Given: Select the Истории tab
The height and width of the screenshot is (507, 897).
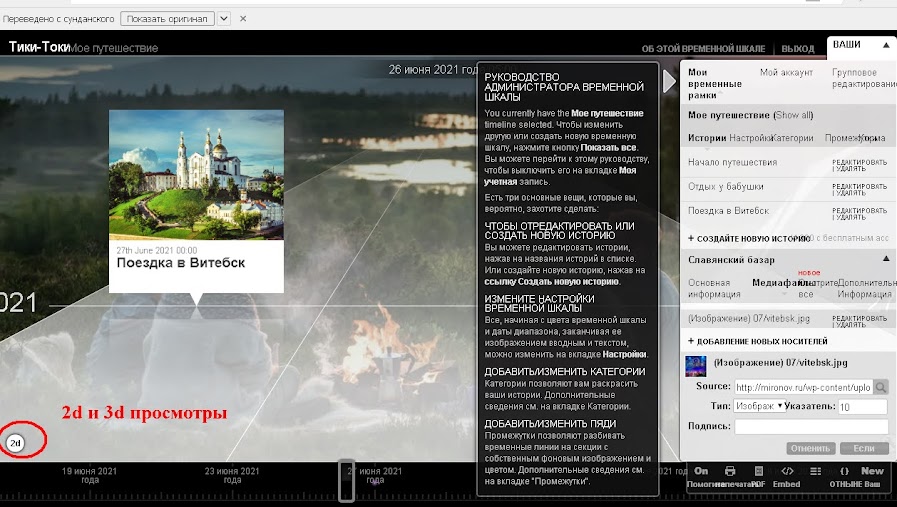Looking at the screenshot, I should (707, 138).
